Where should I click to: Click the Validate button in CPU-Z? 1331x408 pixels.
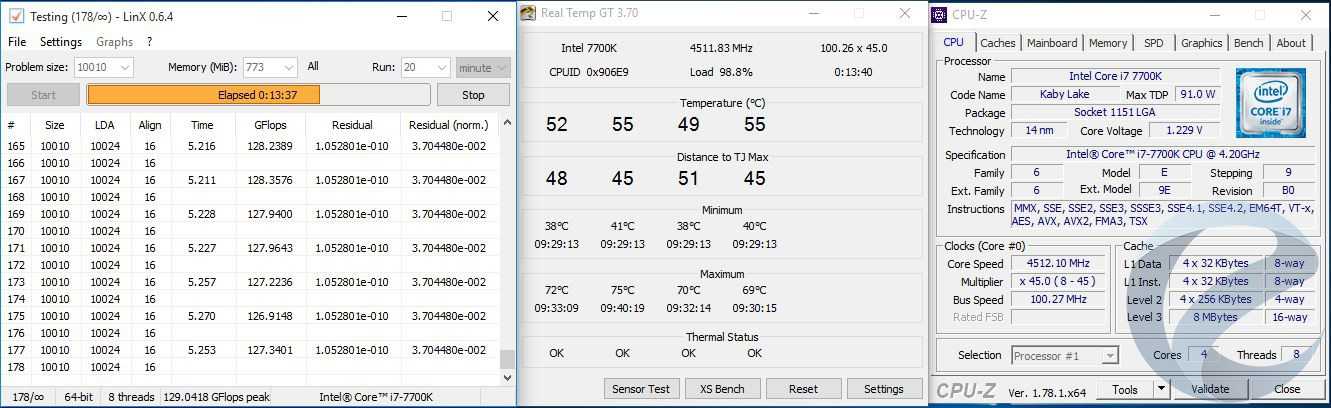(x=1210, y=389)
